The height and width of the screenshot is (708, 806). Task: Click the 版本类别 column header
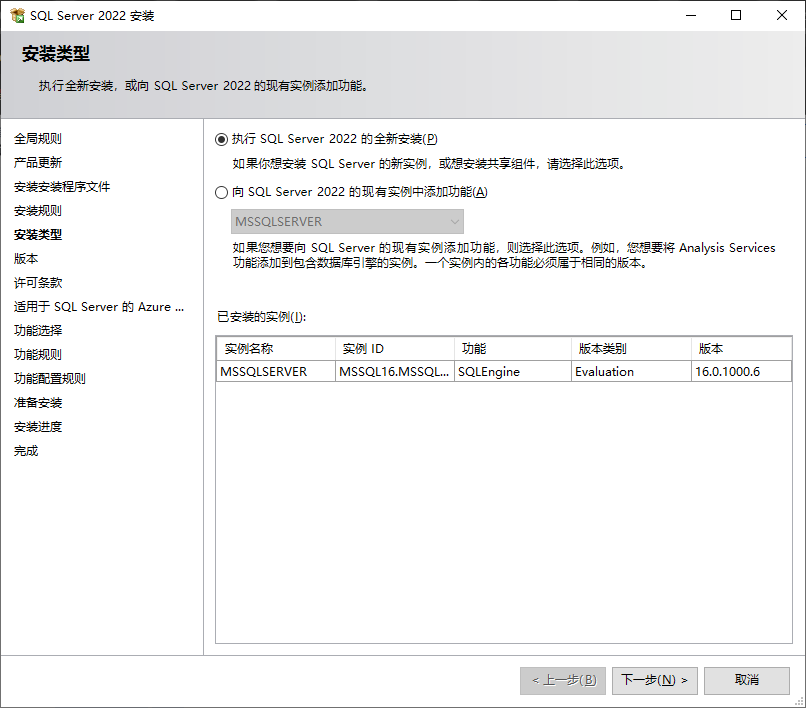601,349
